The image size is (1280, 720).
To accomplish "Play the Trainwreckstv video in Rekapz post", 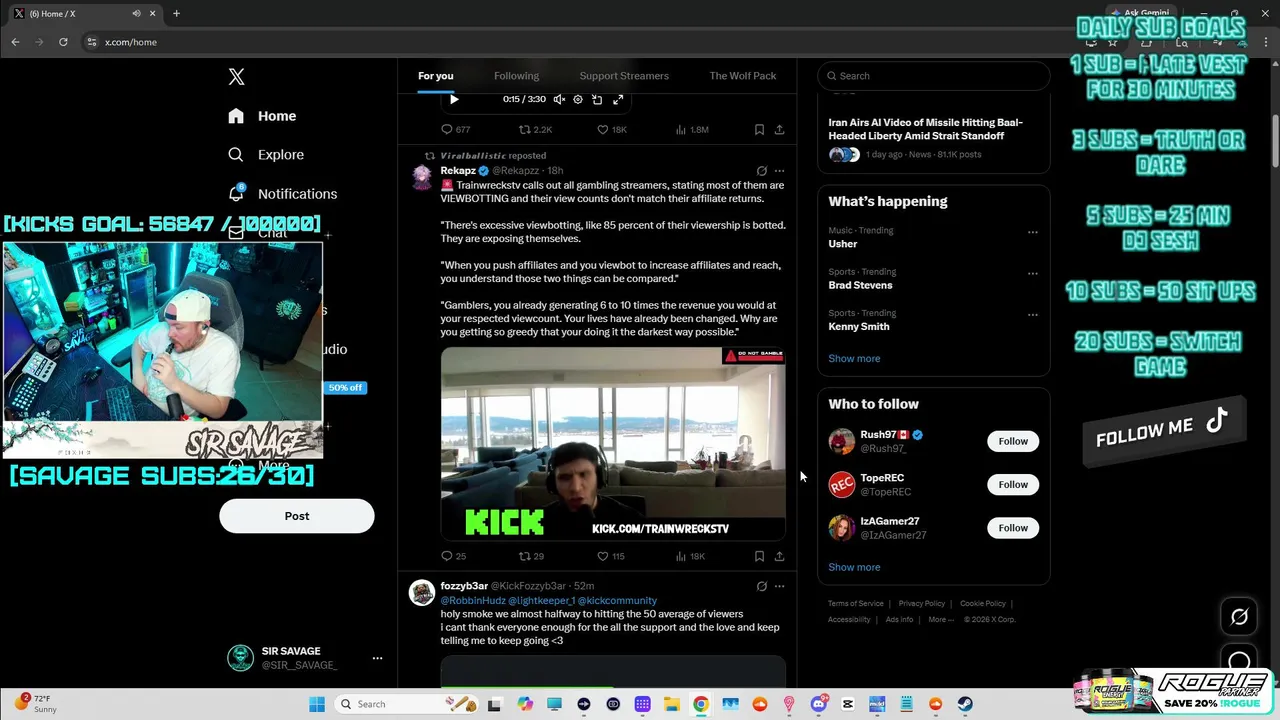I will tap(613, 444).
